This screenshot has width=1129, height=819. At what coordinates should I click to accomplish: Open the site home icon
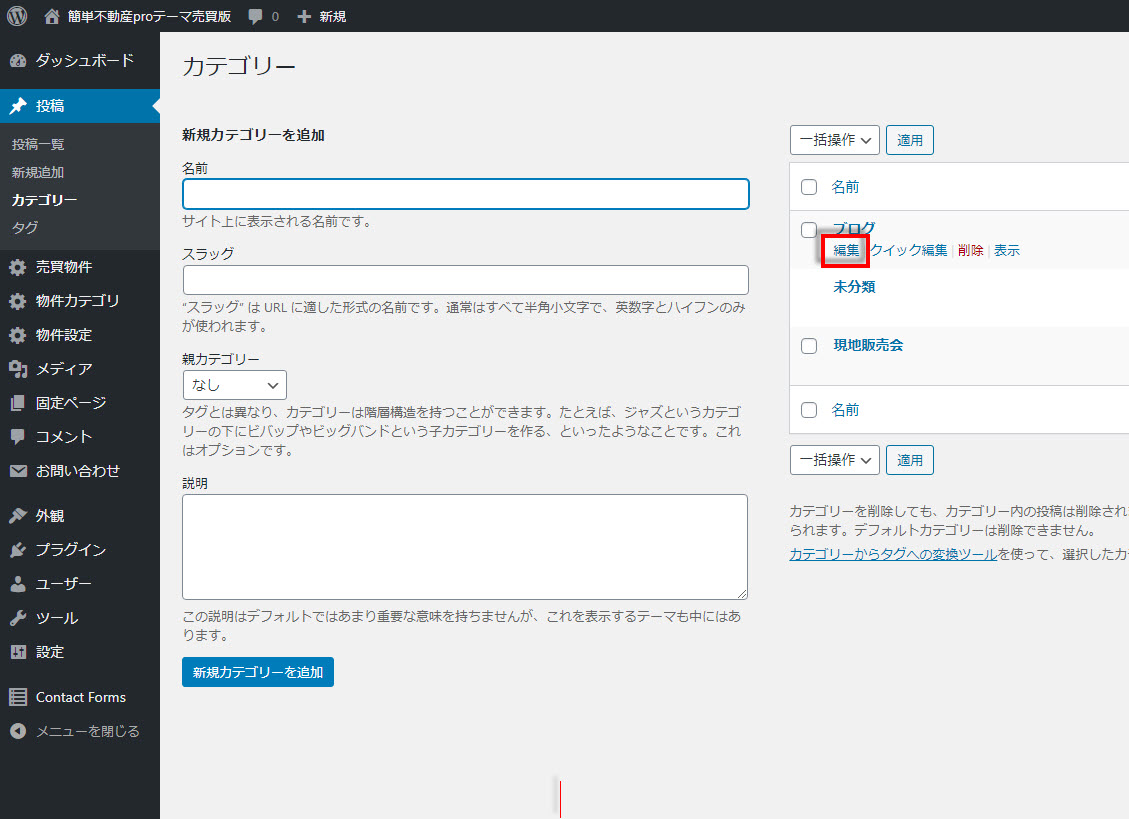(x=53, y=16)
